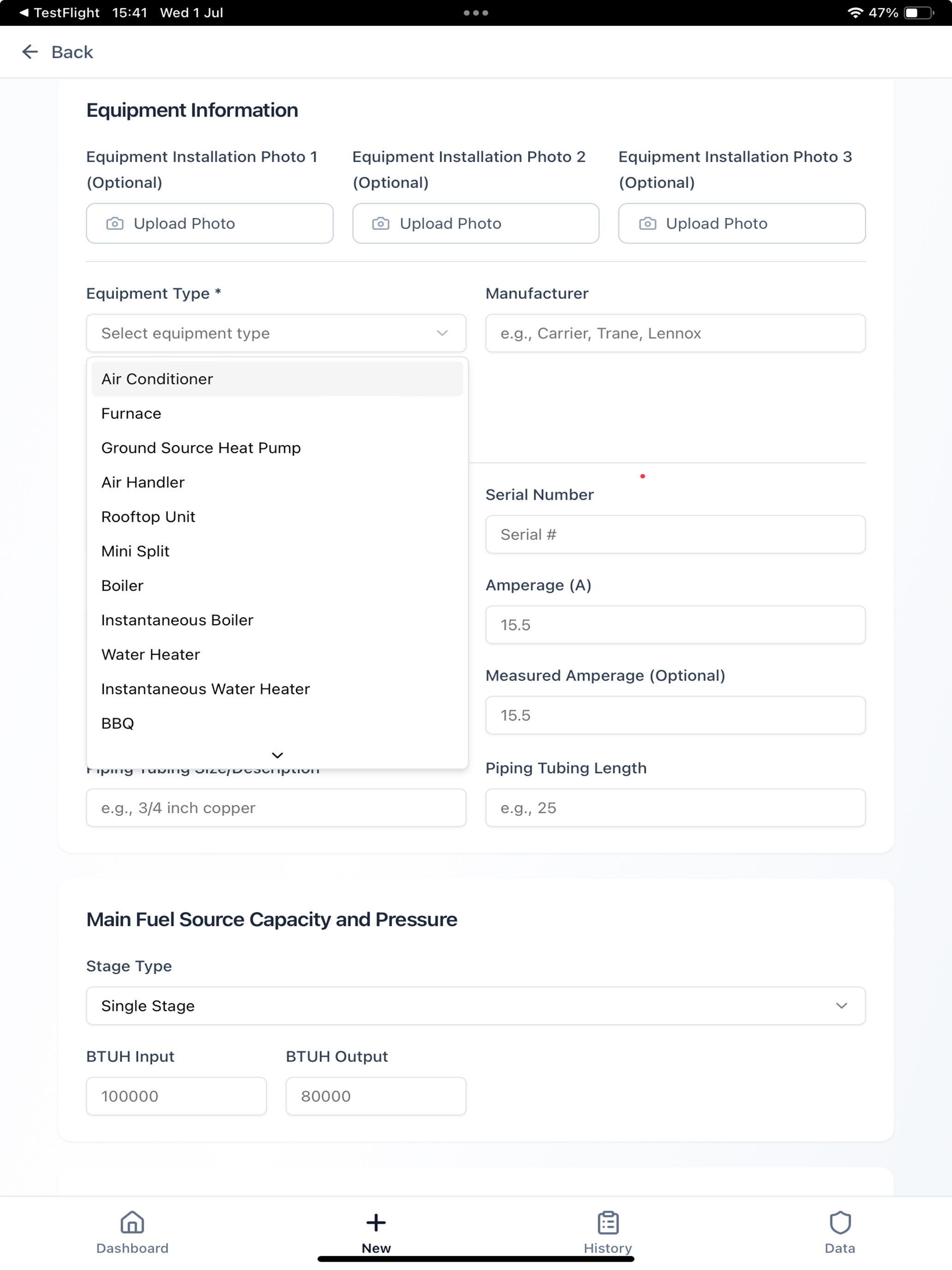Image resolution: width=952 pixels, height=1270 pixels.
Task: Tap the three-dot multitasking indicator
Action: pyautogui.click(x=476, y=12)
